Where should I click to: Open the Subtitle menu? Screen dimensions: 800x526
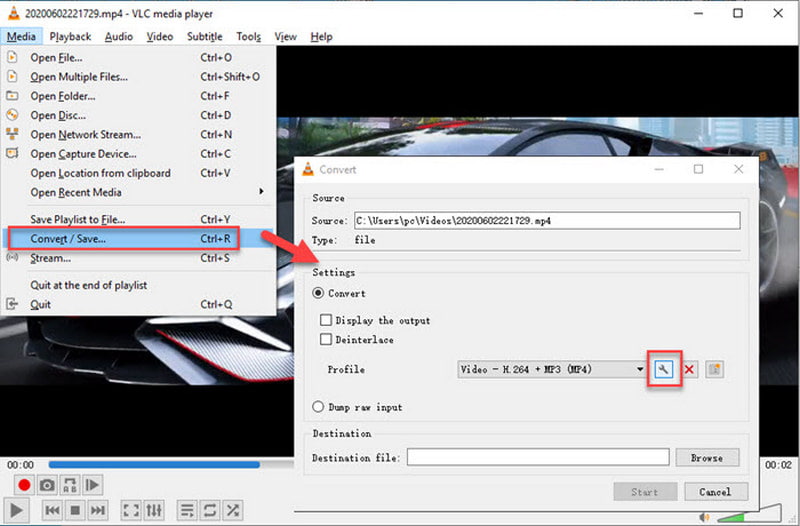pyautogui.click(x=205, y=36)
